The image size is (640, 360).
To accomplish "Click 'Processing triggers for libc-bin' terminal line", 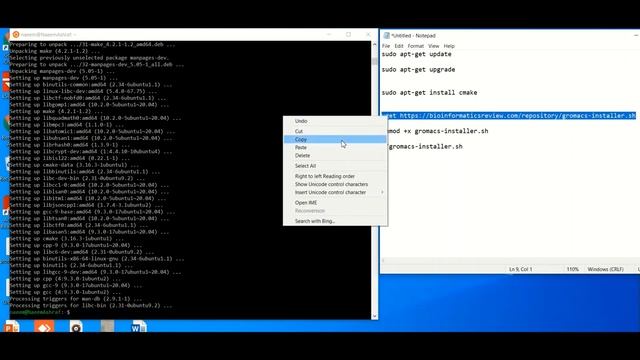I will [x=91, y=305].
